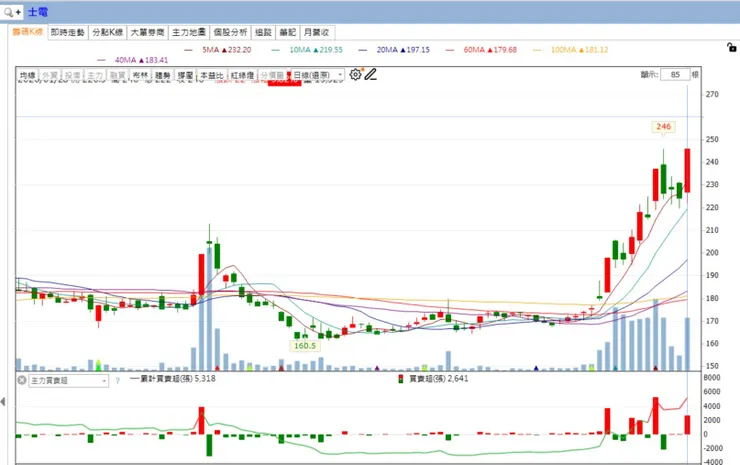Screen dimensions: 740x465
Task: Click the left collapse arrow at screen edge
Action: coord(3,402)
